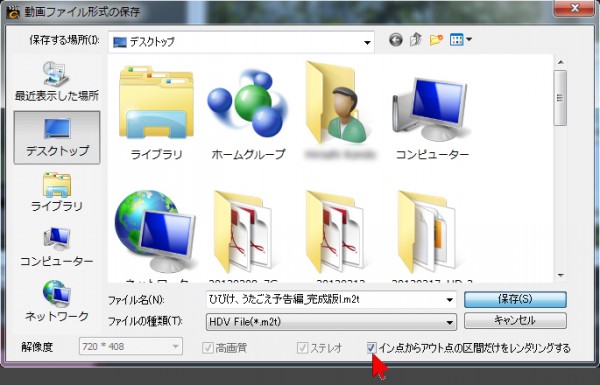Go up one folder level
The width and height of the screenshot is (600, 385).
pyautogui.click(x=416, y=39)
